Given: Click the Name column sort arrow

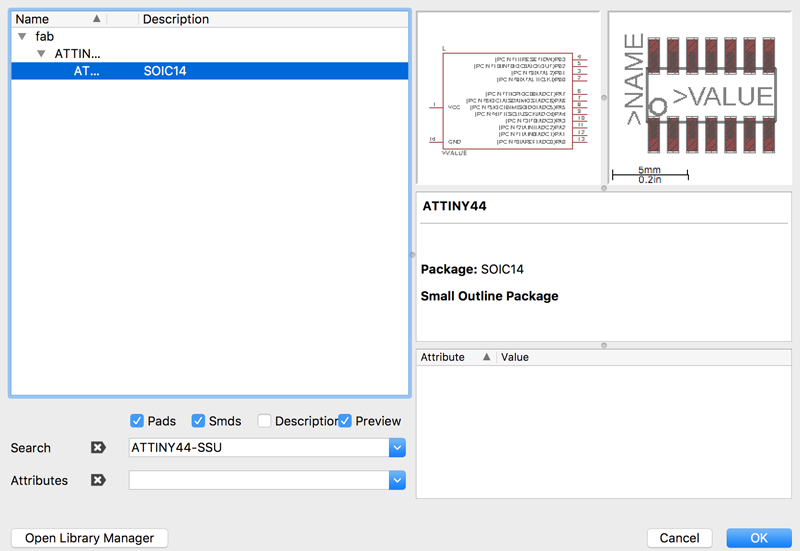Looking at the screenshot, I should point(96,19).
